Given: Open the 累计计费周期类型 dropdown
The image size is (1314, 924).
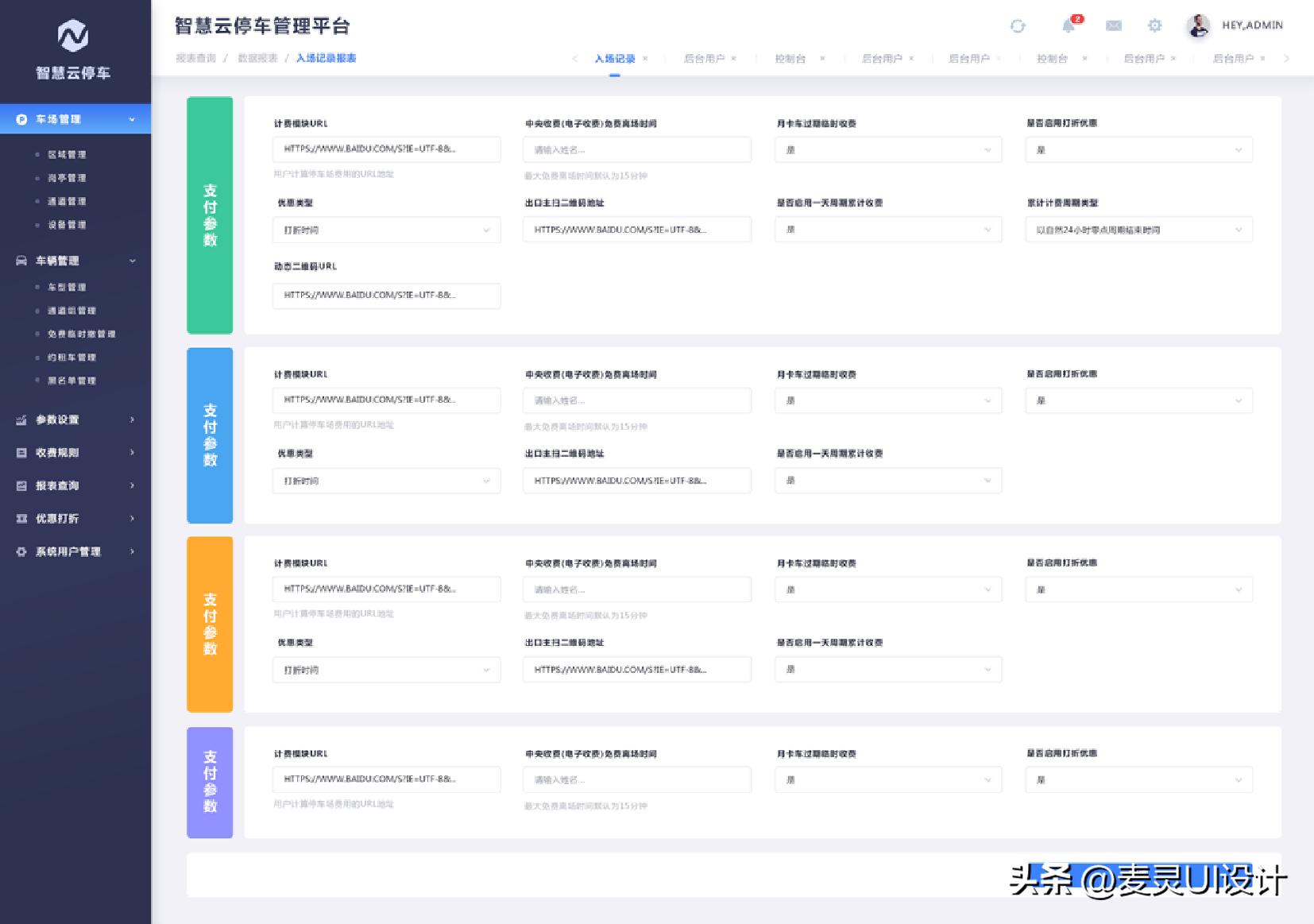Looking at the screenshot, I should click(x=1138, y=230).
